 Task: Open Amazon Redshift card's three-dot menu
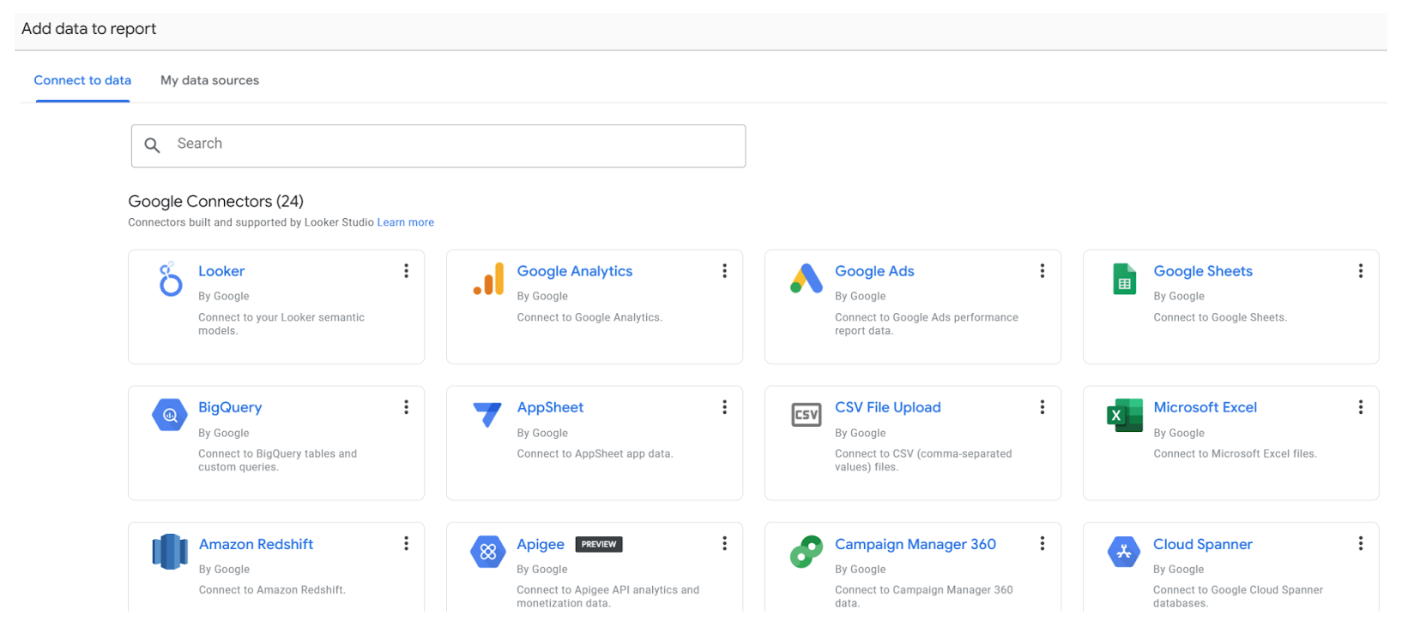tap(406, 543)
